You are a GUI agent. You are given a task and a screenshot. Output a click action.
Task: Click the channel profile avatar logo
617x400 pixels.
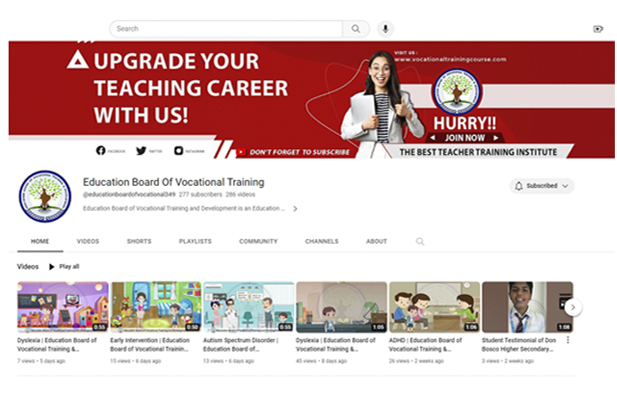click(45, 196)
